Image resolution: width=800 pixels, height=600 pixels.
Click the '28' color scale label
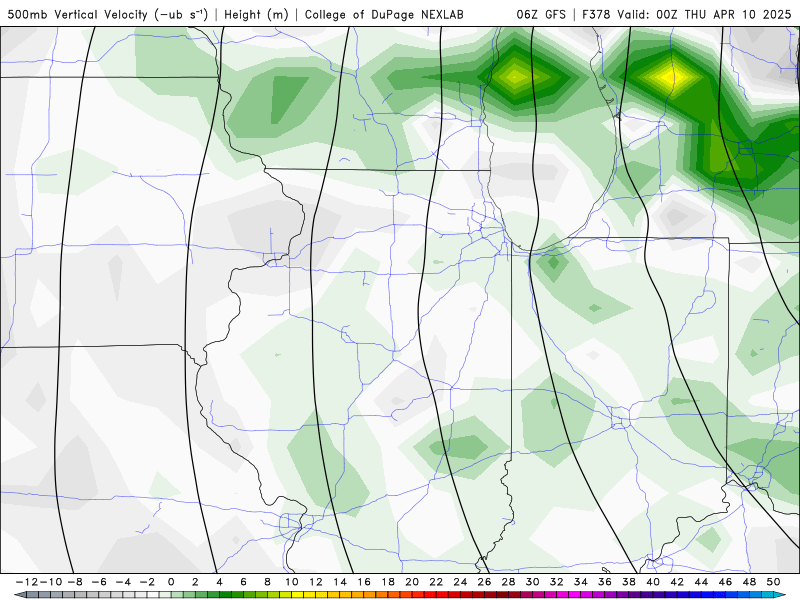[x=508, y=582]
